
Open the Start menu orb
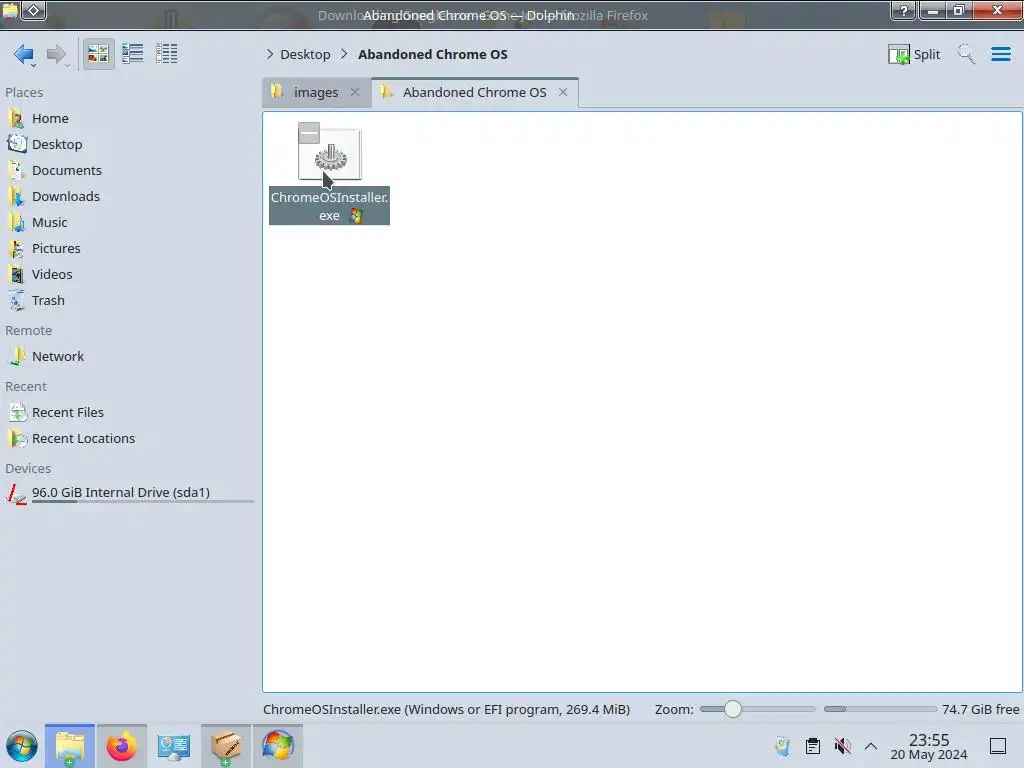(x=22, y=746)
